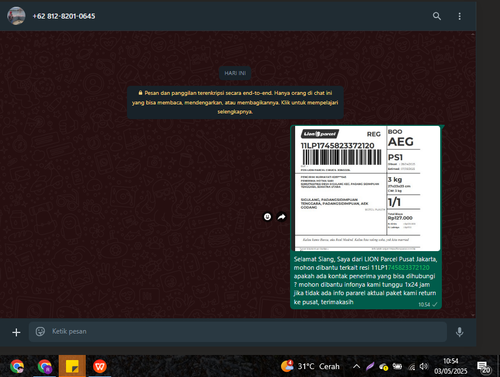Click the message text about LION Parcel
The height and width of the screenshot is (377, 500).
point(365,280)
